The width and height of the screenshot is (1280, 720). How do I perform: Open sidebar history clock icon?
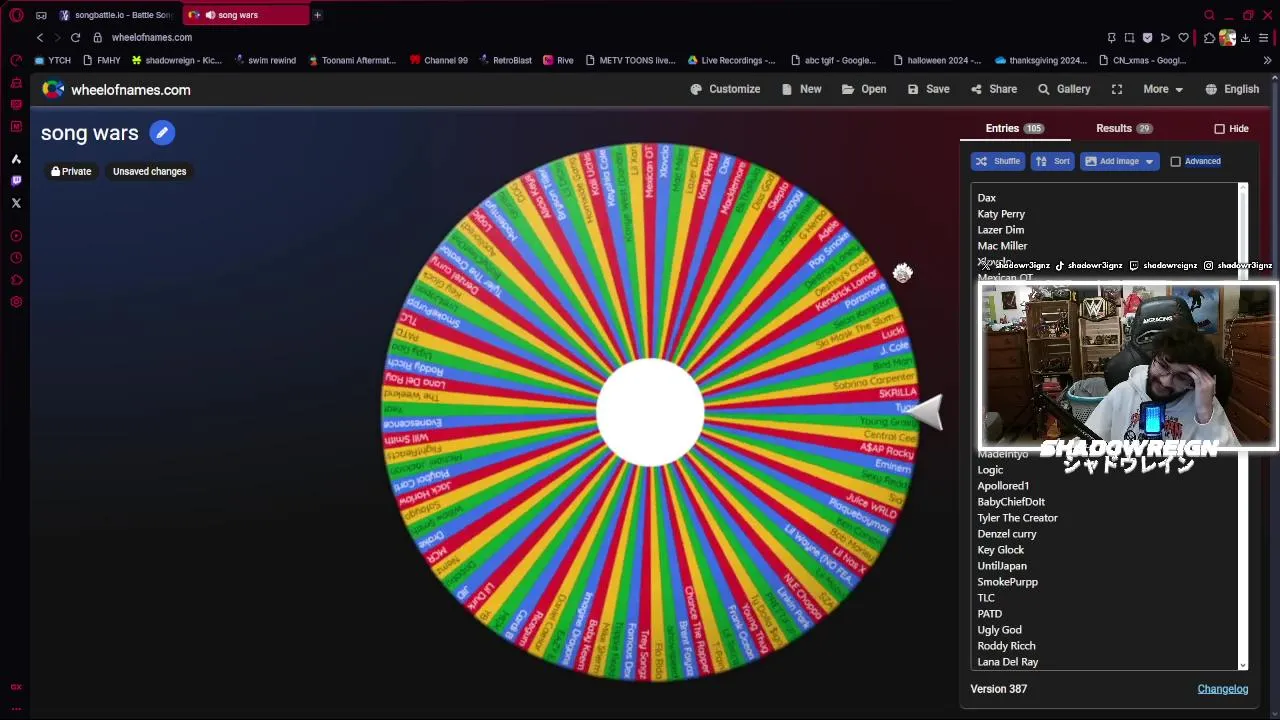(16, 258)
